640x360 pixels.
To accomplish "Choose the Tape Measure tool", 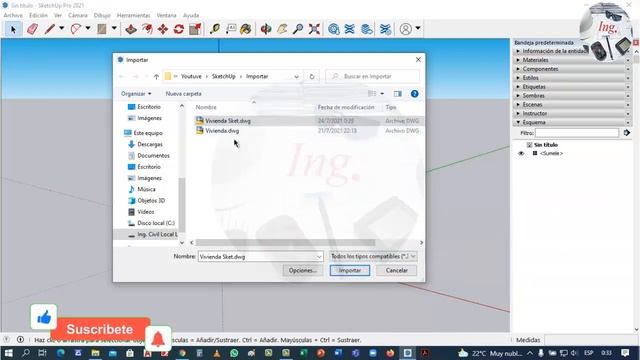I will tap(215, 29).
